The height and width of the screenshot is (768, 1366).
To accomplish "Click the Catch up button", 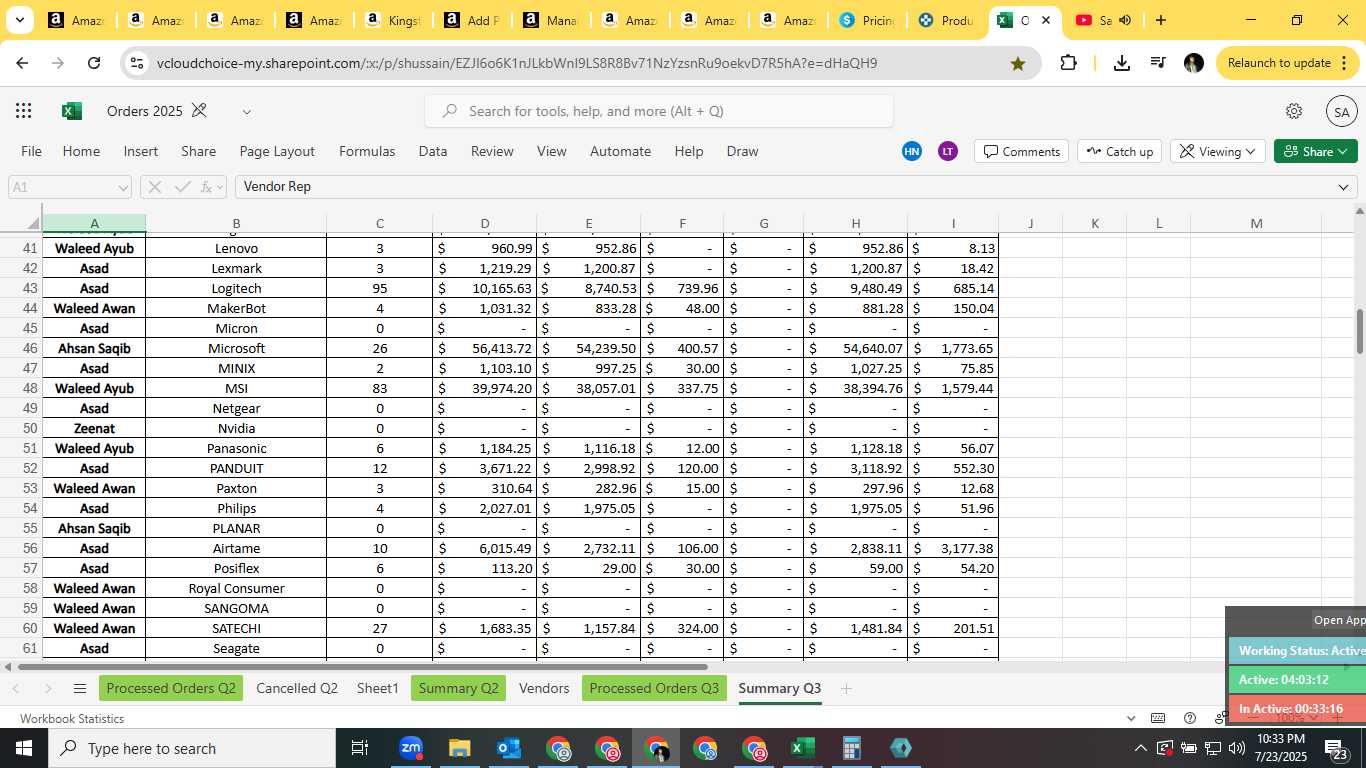I will point(1120,151).
